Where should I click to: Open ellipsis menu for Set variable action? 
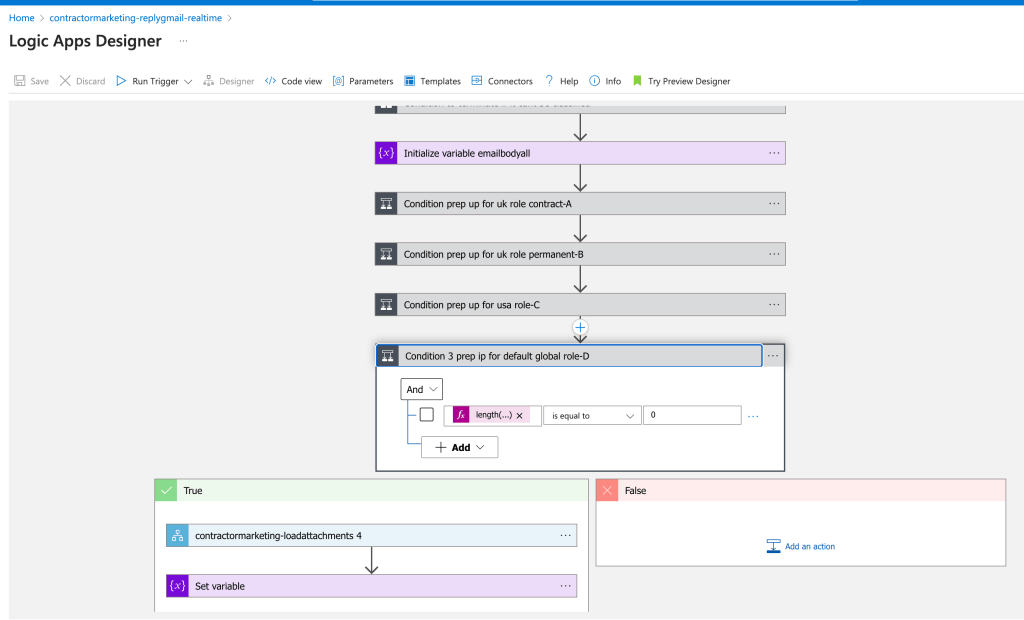[x=566, y=586]
